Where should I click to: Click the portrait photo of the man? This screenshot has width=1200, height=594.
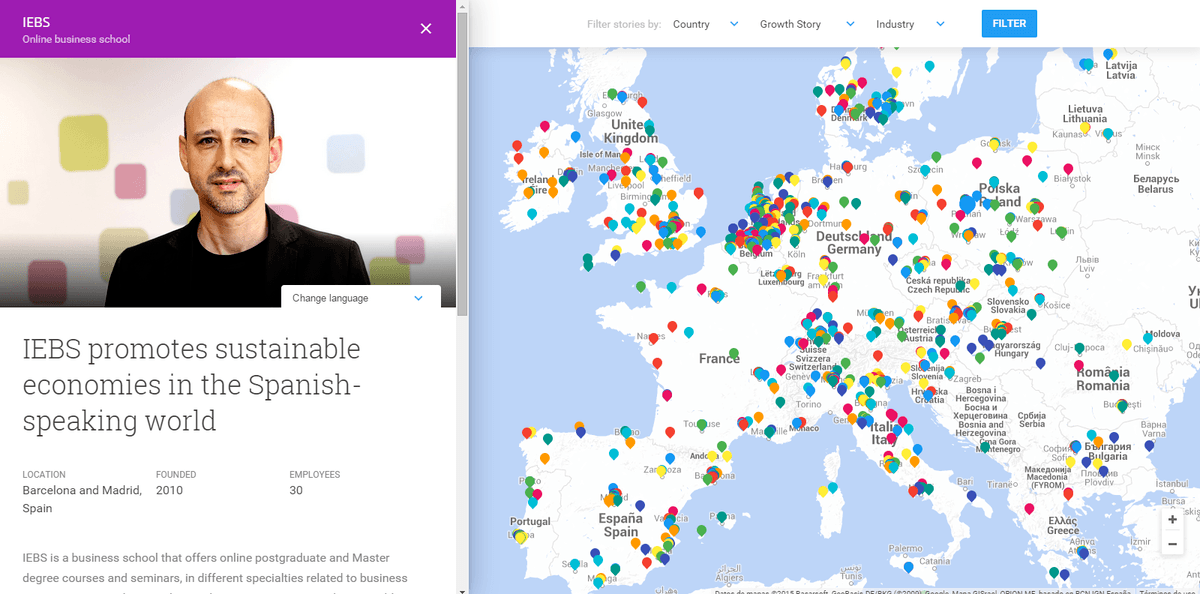228,182
